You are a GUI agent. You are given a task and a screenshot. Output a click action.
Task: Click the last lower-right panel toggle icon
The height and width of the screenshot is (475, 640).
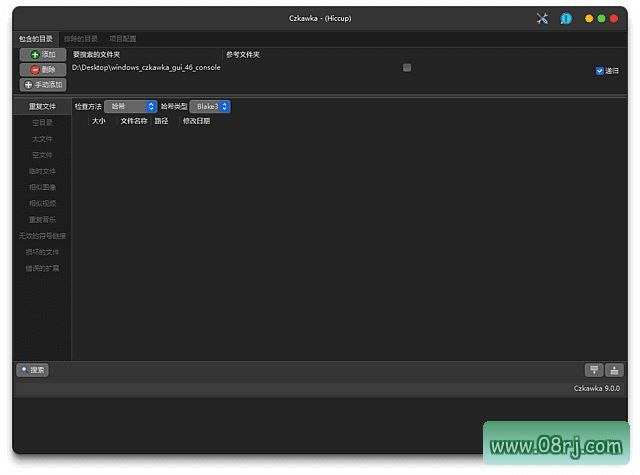tap(614, 370)
